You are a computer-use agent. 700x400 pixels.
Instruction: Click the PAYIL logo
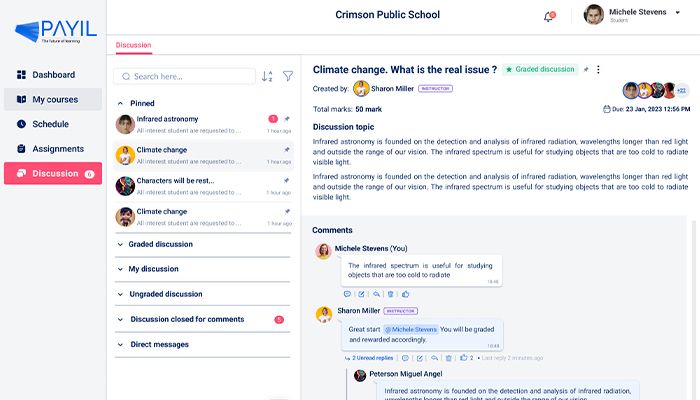click(56, 31)
